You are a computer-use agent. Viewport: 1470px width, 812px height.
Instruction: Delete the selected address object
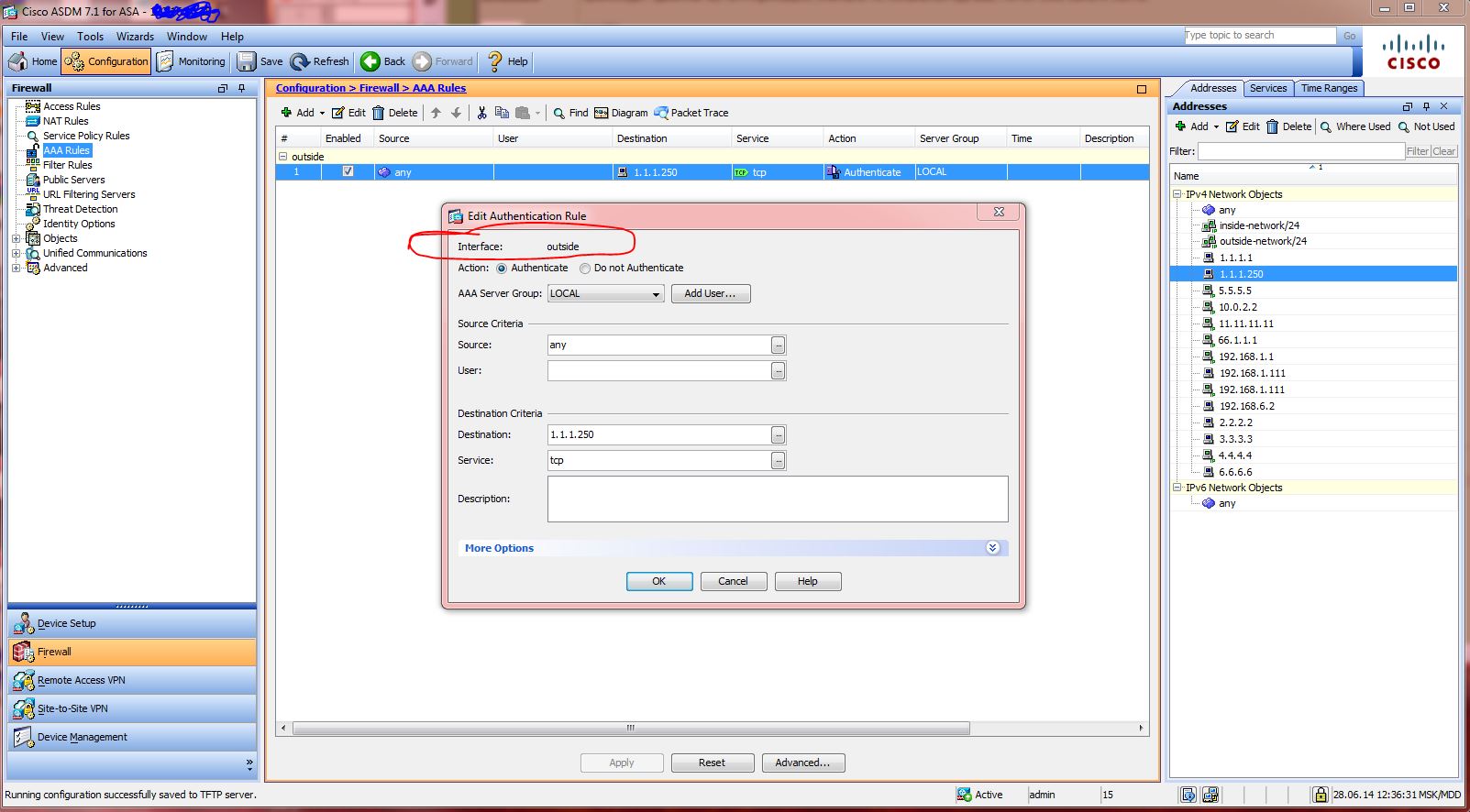pyautogui.click(x=1289, y=126)
